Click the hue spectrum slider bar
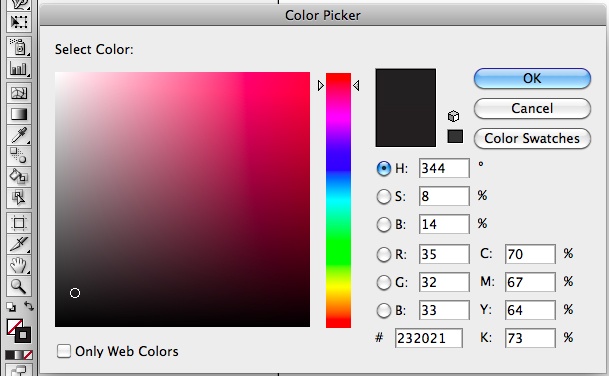The image size is (609, 376). [x=338, y=200]
